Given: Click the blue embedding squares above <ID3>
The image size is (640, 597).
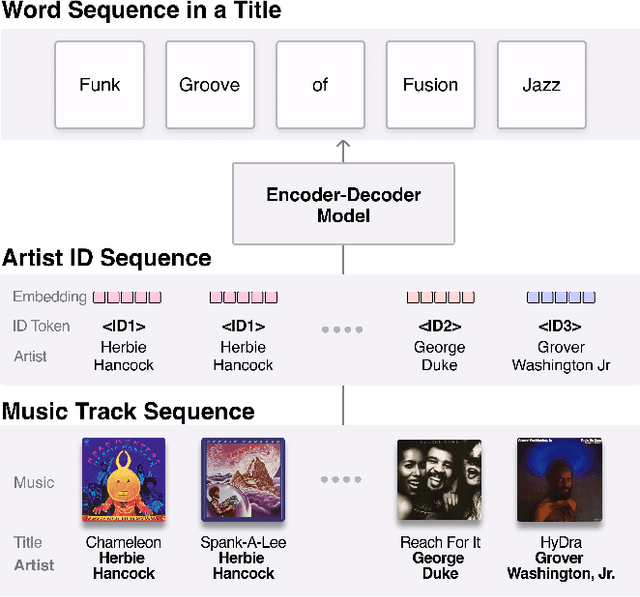Looking at the screenshot, I should point(560,297).
